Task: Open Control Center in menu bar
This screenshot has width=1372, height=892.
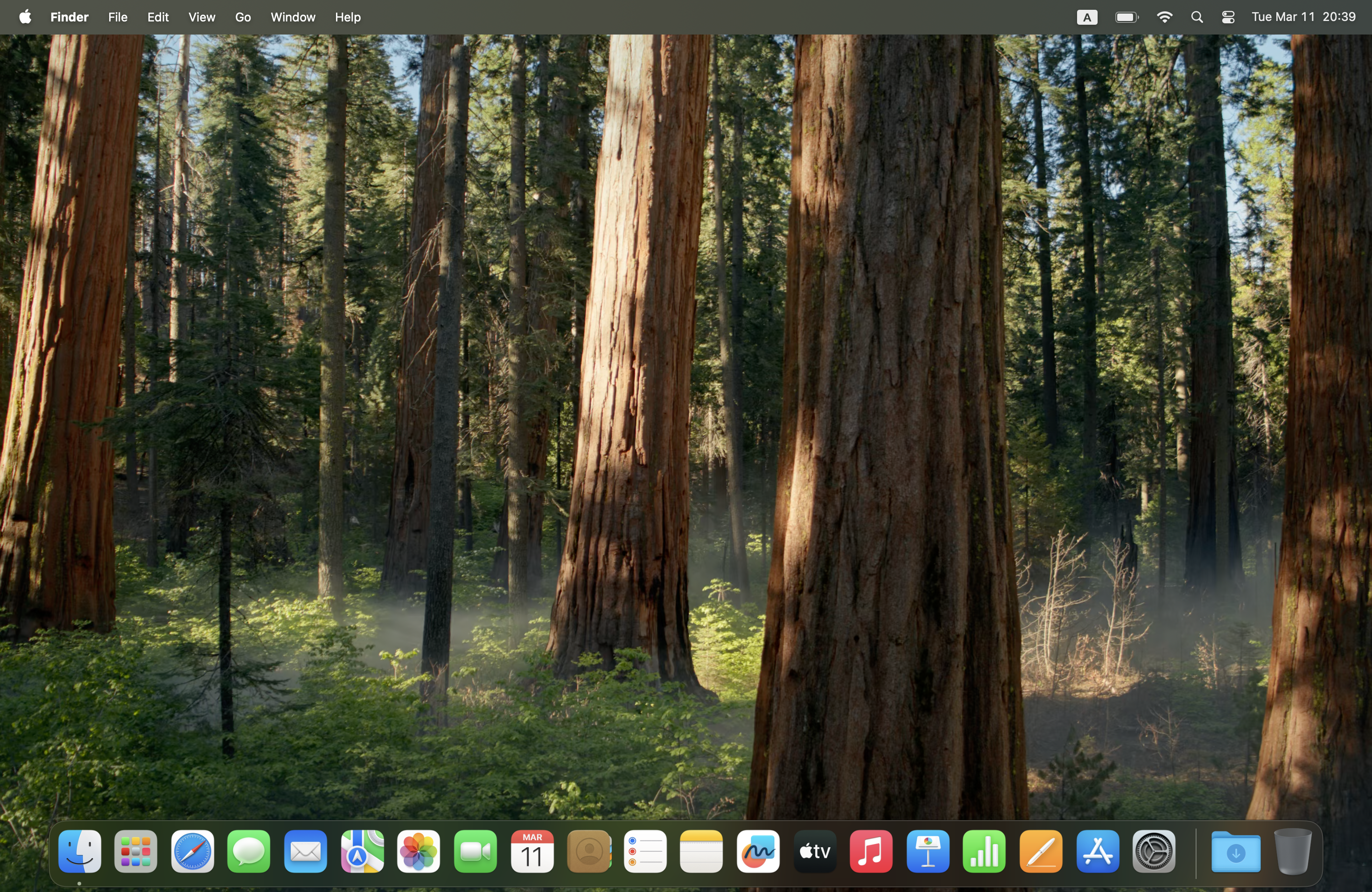Action: point(1227,17)
